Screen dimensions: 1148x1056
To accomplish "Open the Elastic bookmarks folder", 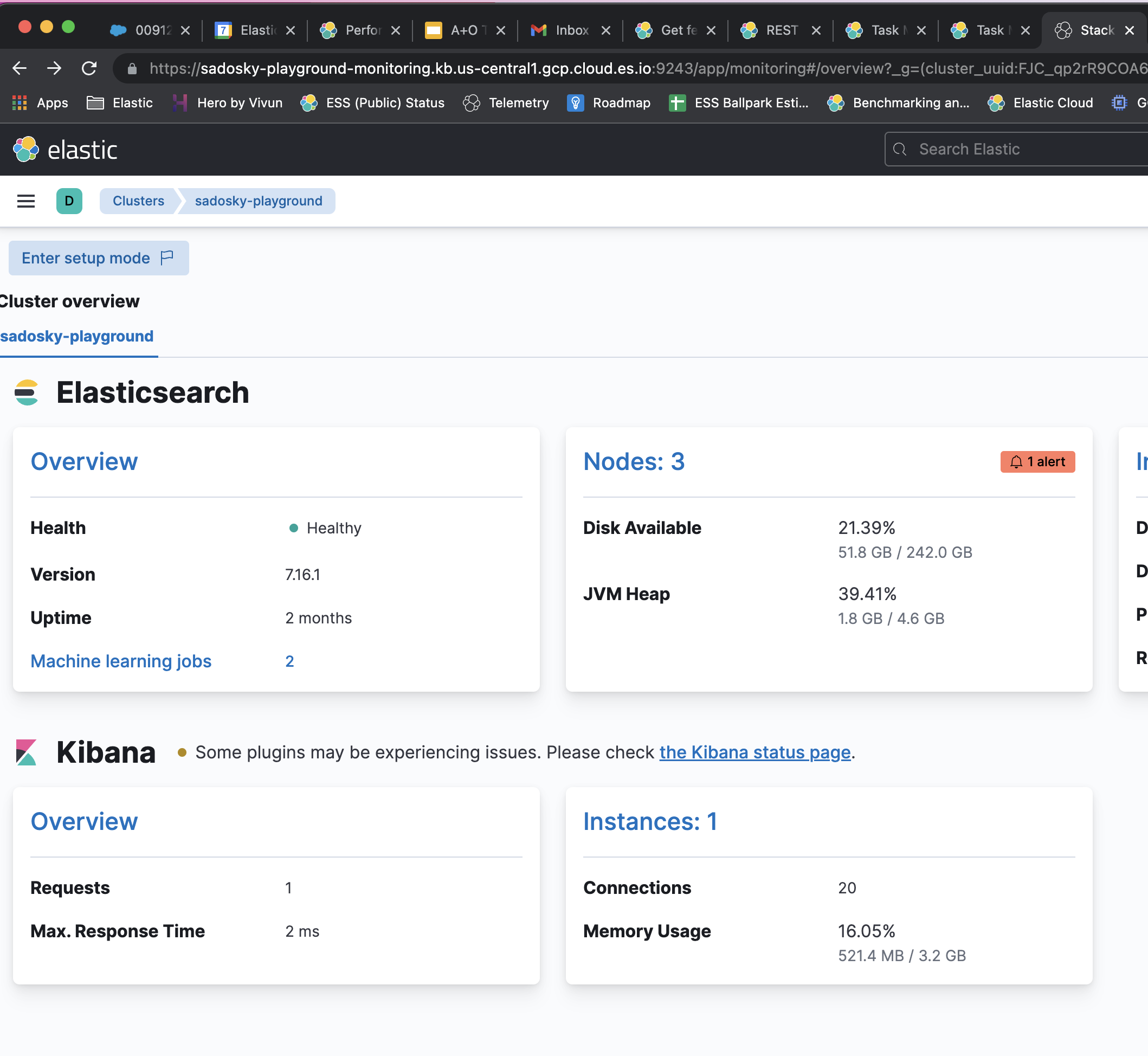I will (x=120, y=103).
